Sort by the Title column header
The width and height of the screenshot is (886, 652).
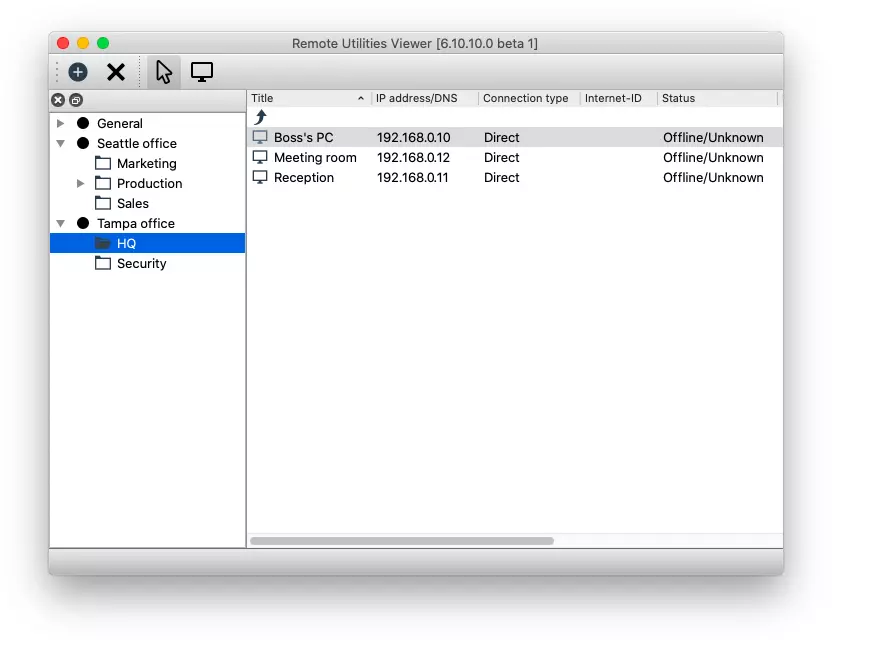pos(305,98)
